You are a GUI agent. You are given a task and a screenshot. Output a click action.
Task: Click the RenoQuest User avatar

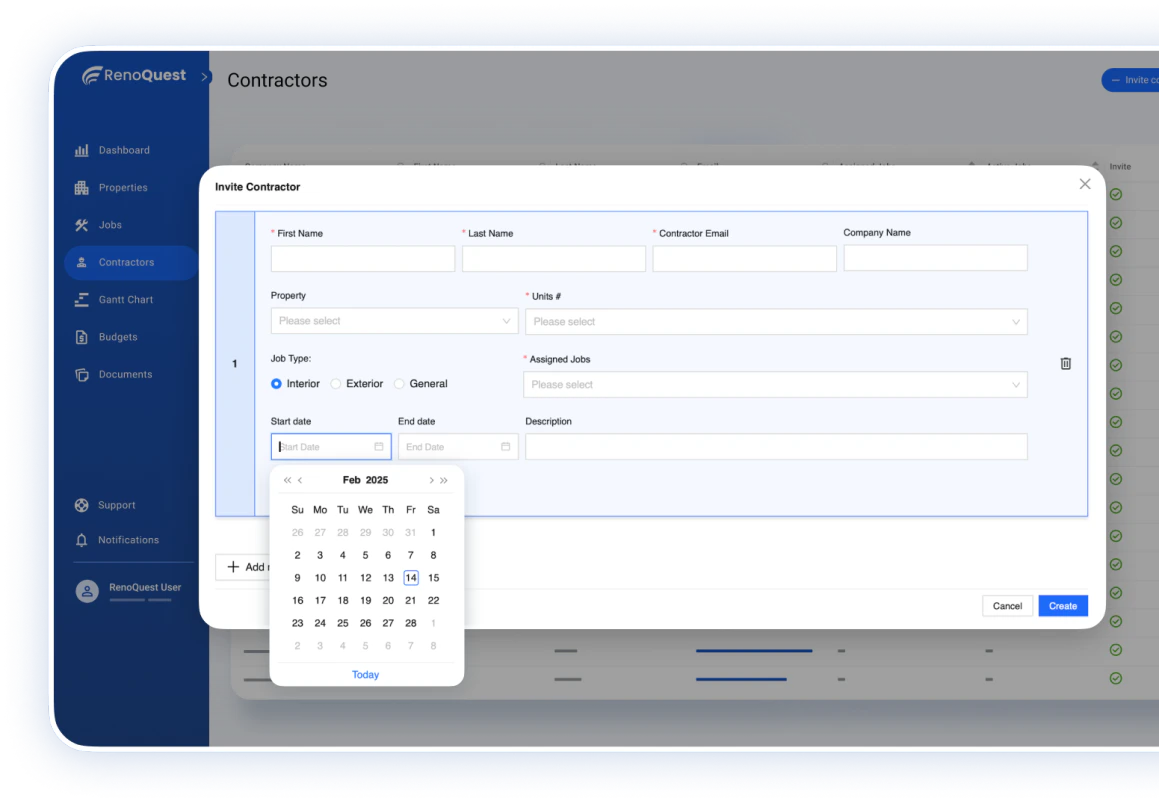pyautogui.click(x=87, y=591)
